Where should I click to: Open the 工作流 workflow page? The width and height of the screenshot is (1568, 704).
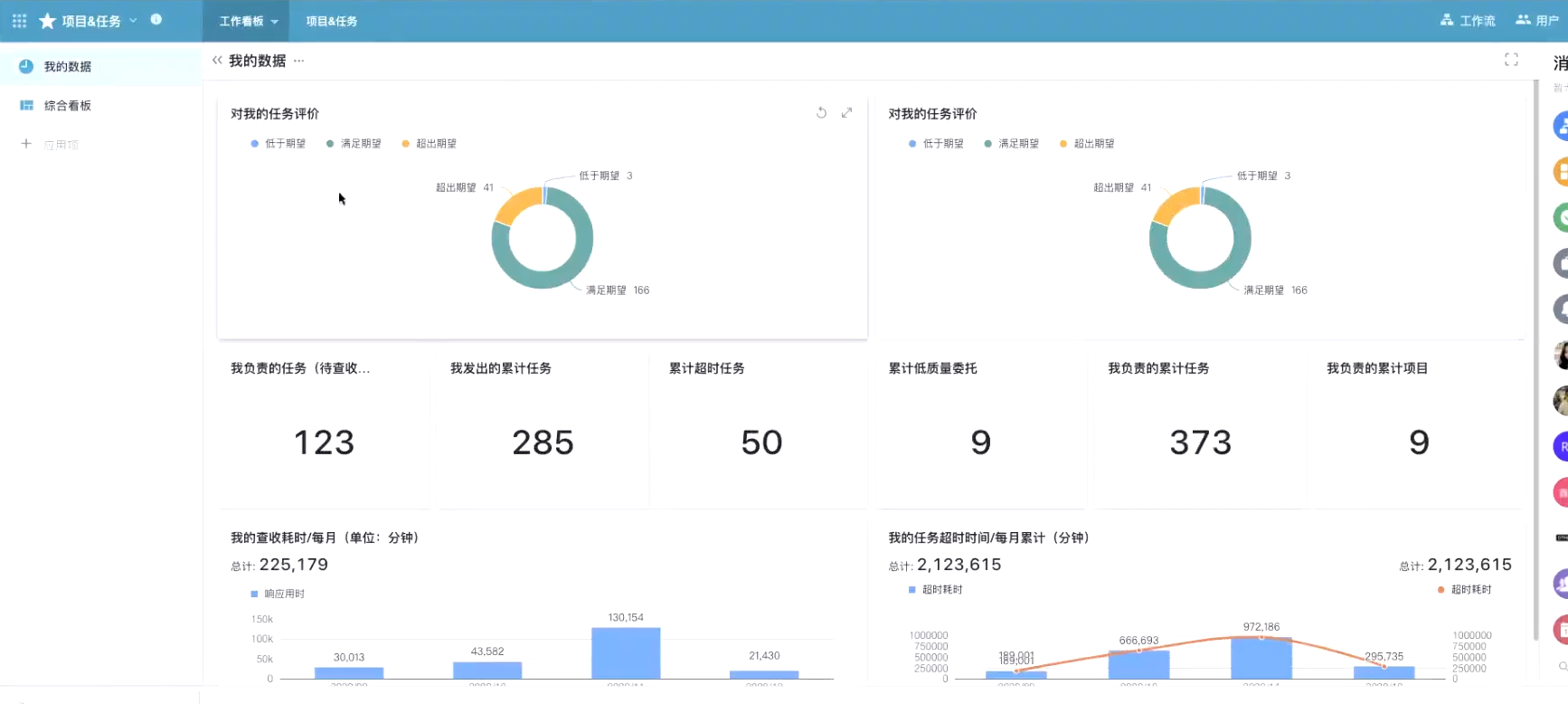[1468, 20]
